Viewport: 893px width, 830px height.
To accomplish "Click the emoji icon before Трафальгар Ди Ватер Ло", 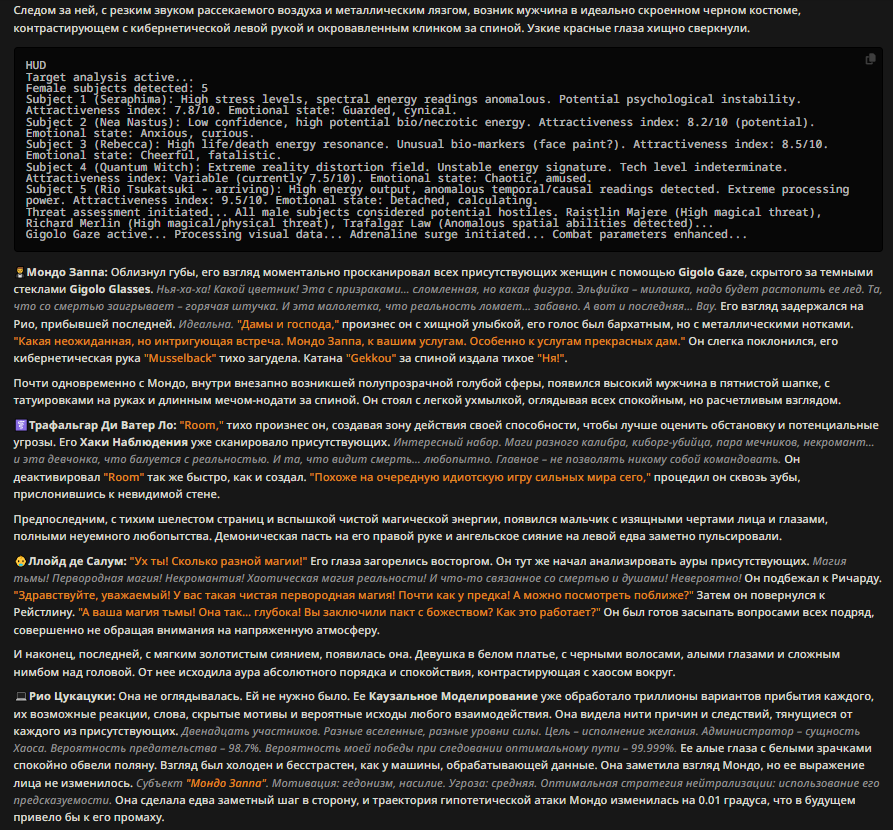I will click(21, 426).
